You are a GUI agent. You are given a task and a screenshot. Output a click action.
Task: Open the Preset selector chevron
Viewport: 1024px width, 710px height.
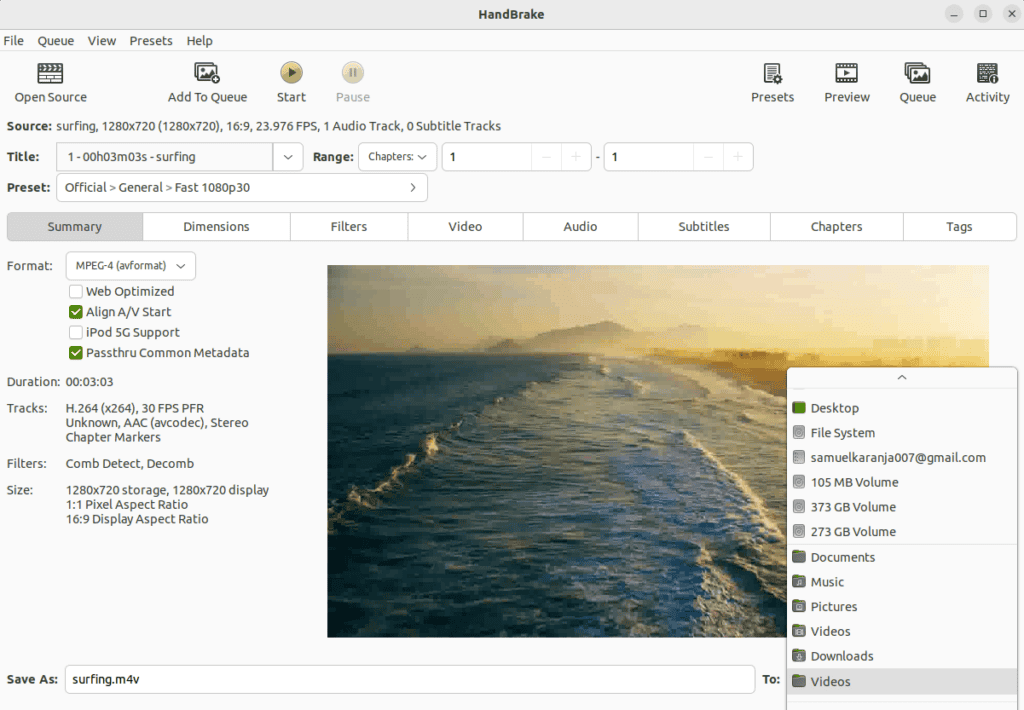(413, 187)
